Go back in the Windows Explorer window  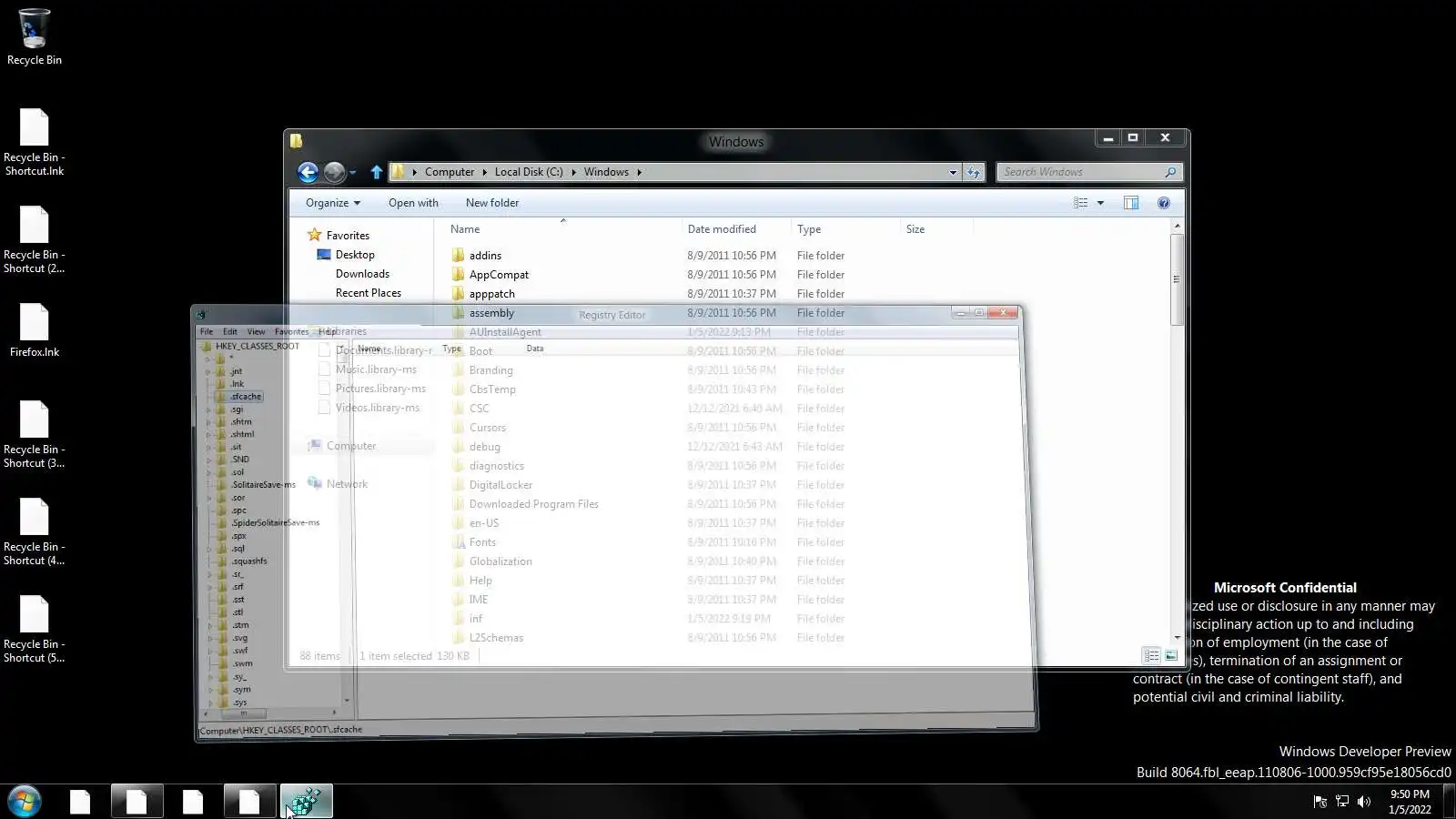(x=308, y=172)
